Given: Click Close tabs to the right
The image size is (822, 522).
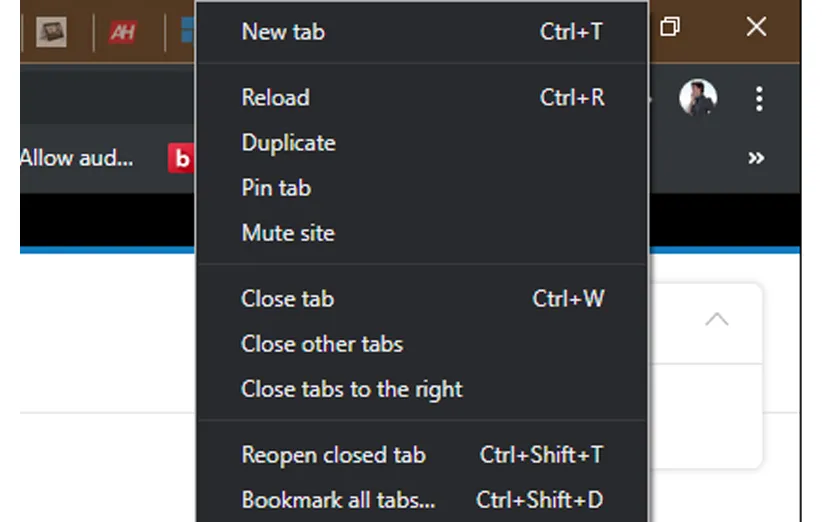Looking at the screenshot, I should tap(352, 389).
